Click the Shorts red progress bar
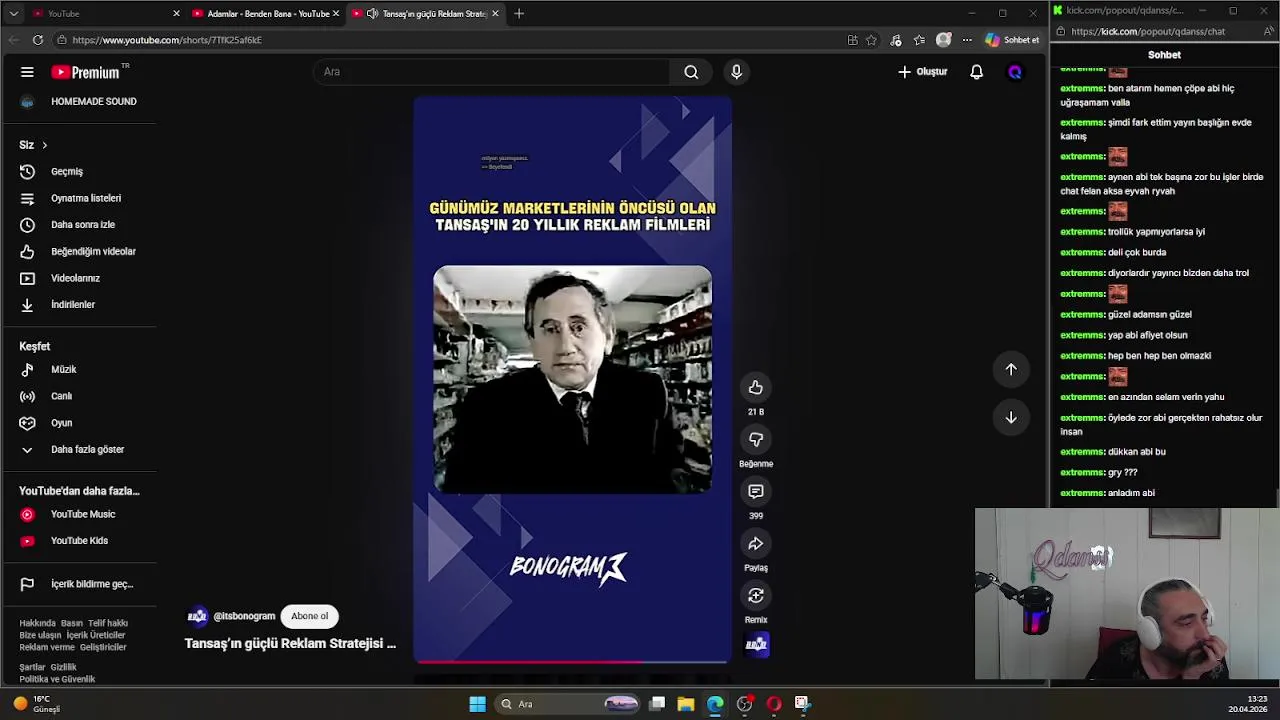The width and height of the screenshot is (1280, 720). [572, 661]
